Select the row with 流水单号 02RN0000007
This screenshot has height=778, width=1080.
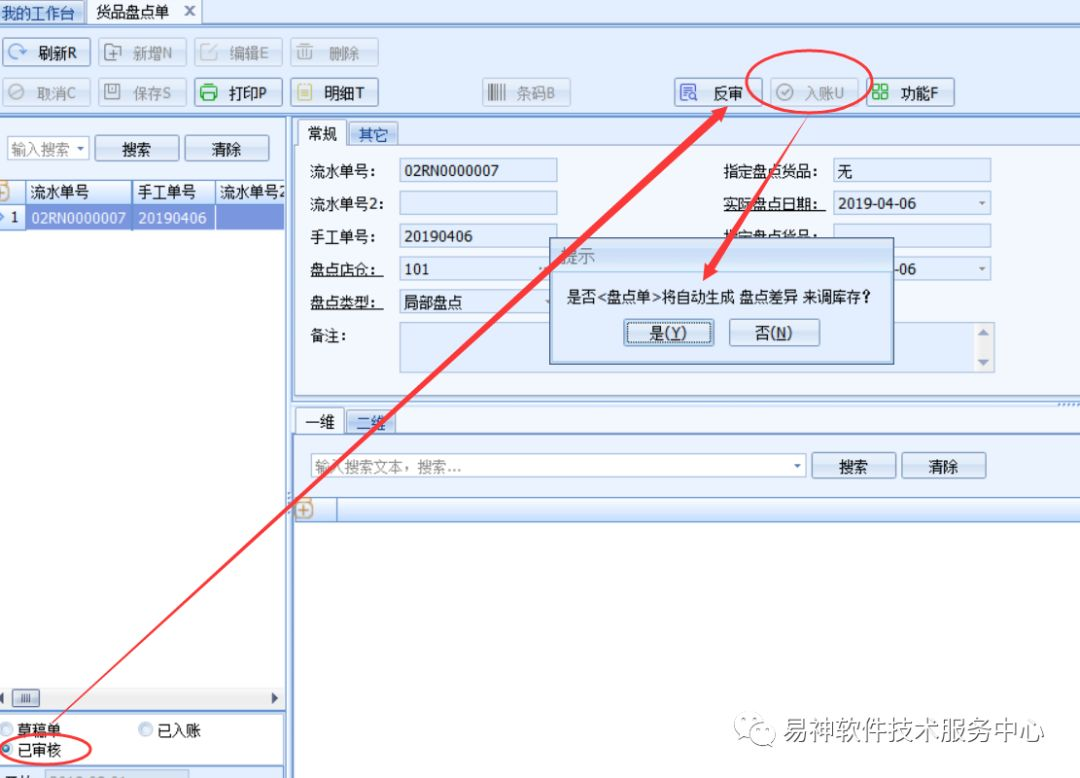click(78, 217)
